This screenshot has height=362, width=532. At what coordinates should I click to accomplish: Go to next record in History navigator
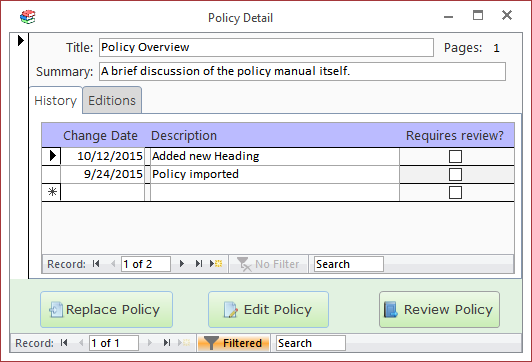click(x=182, y=264)
